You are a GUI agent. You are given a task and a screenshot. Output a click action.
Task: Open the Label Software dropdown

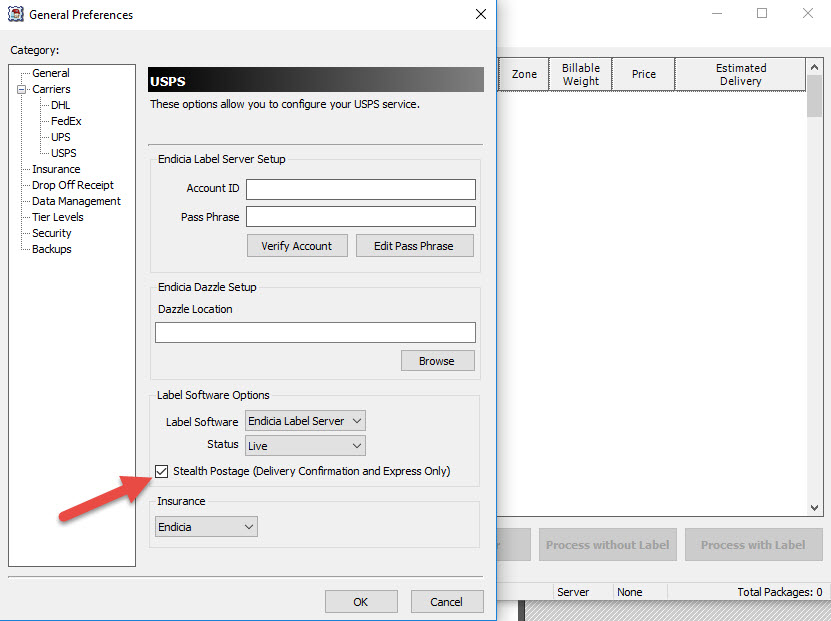click(305, 421)
